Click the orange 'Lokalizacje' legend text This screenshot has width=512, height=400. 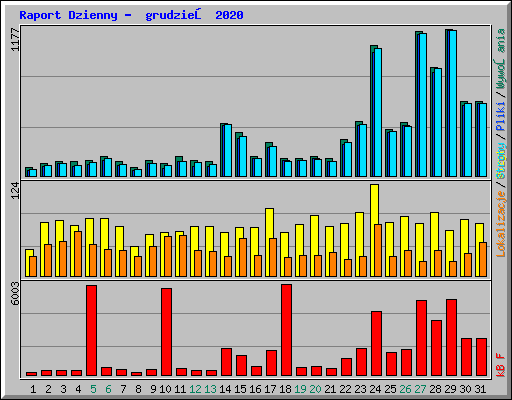tap(501, 223)
